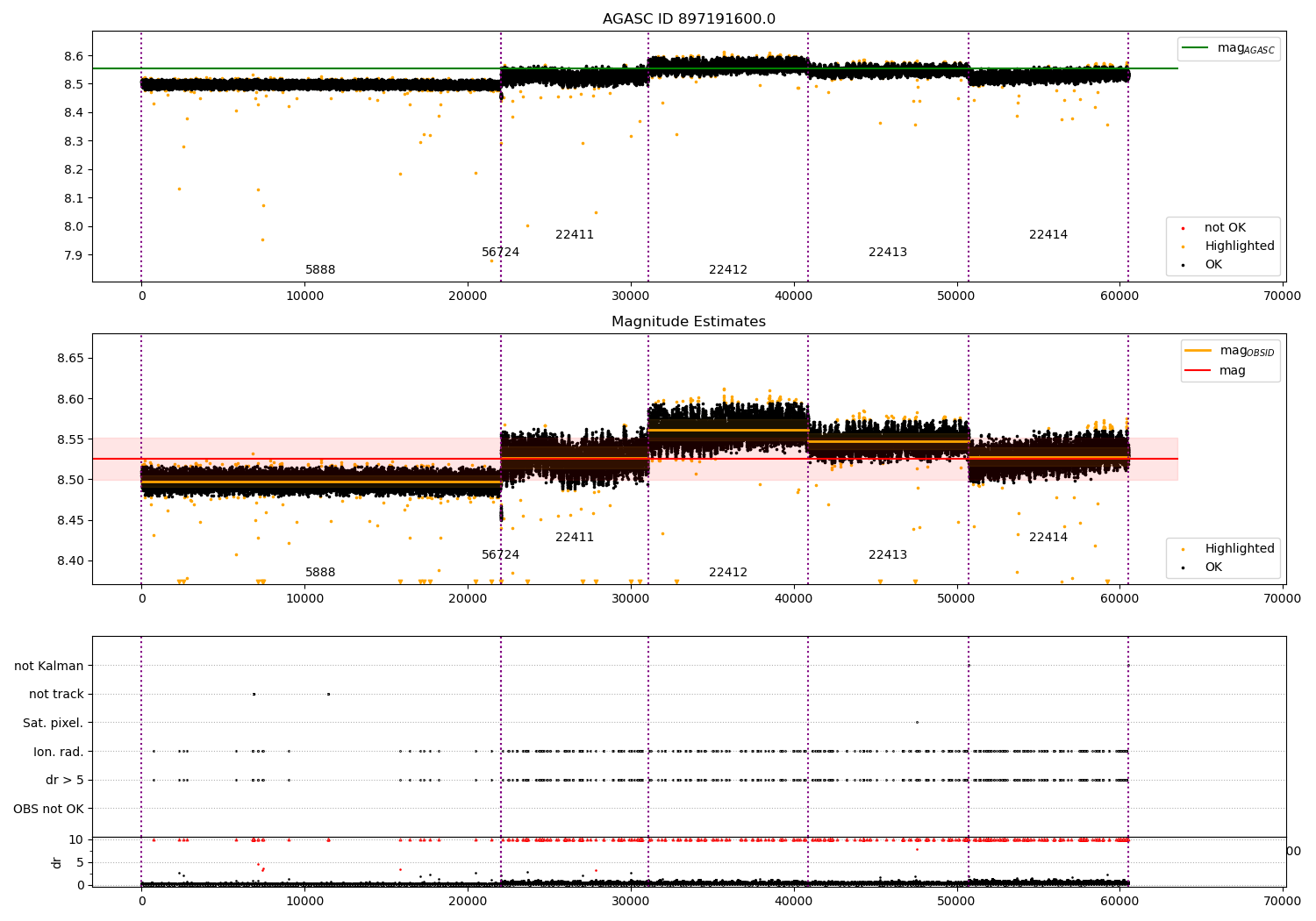Screen dimensions: 1316x921
Task: Click the red "mag" legend line sample
Action: [1198, 370]
